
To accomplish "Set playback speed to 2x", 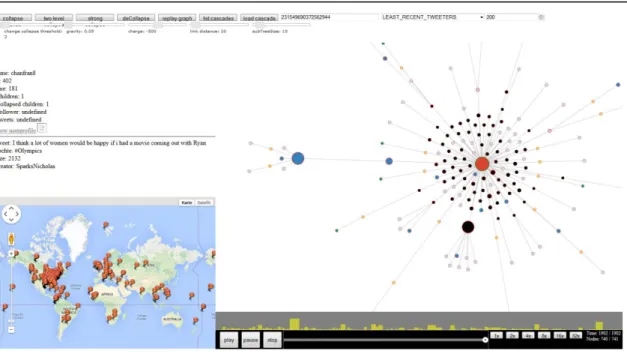I will click(x=512, y=335).
